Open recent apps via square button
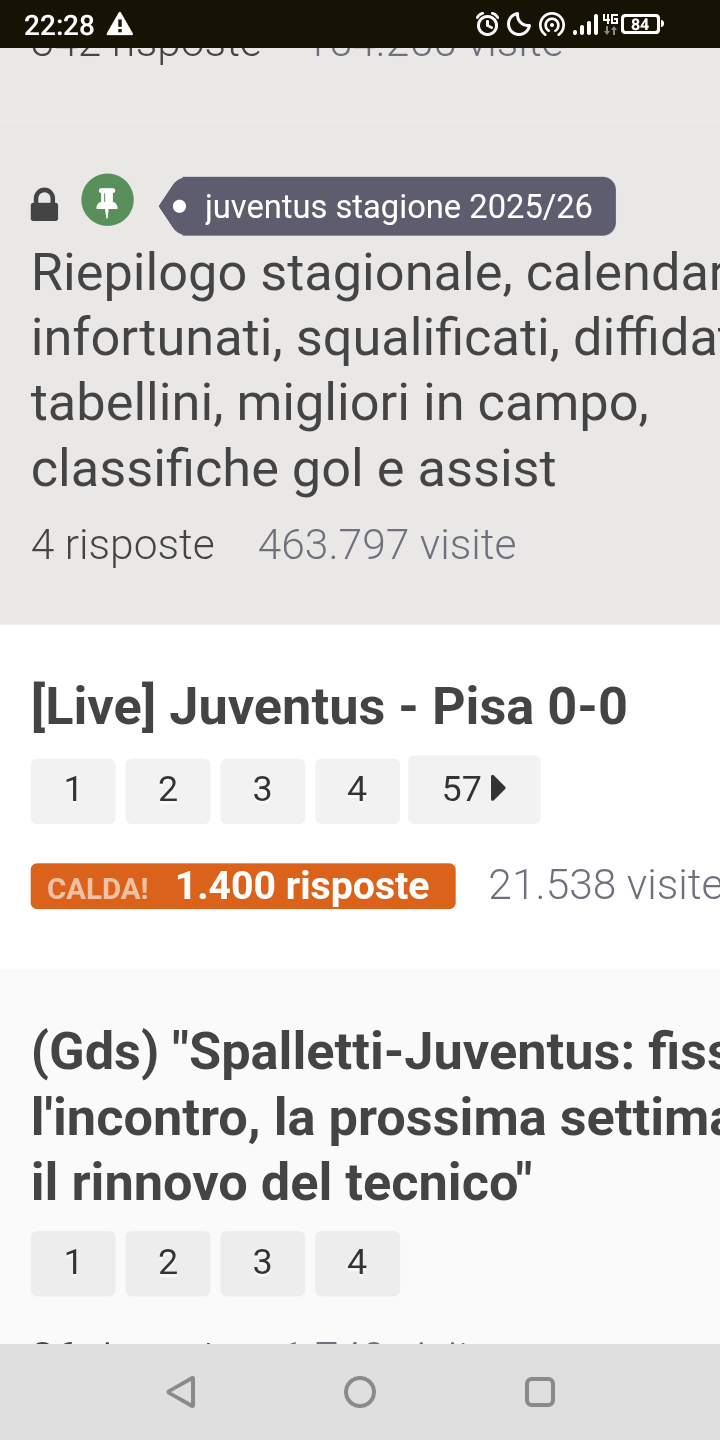This screenshot has width=720, height=1440. pos(539,1392)
